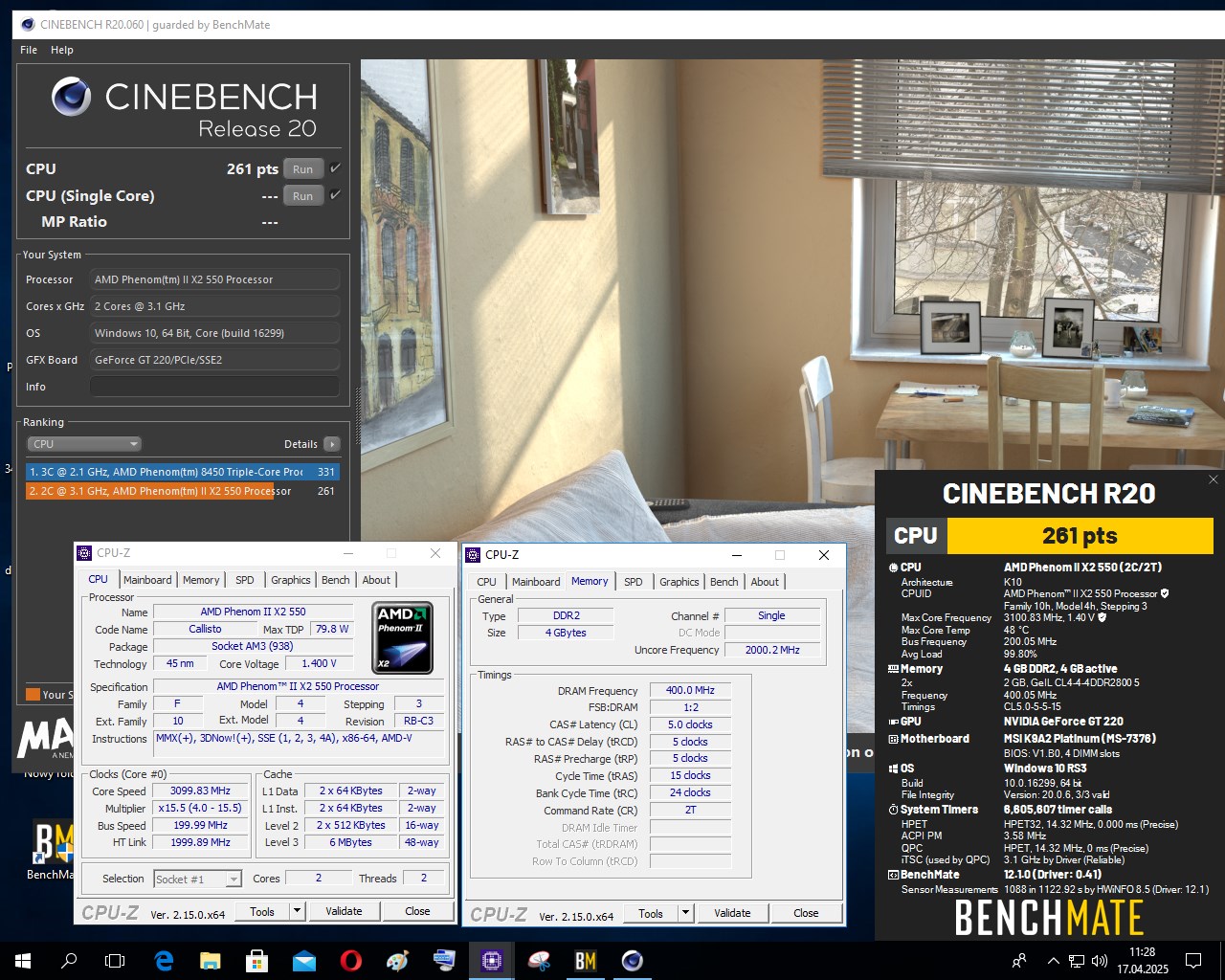Open the Ranking CPU dropdown
The height and width of the screenshot is (980, 1225).
(x=84, y=444)
